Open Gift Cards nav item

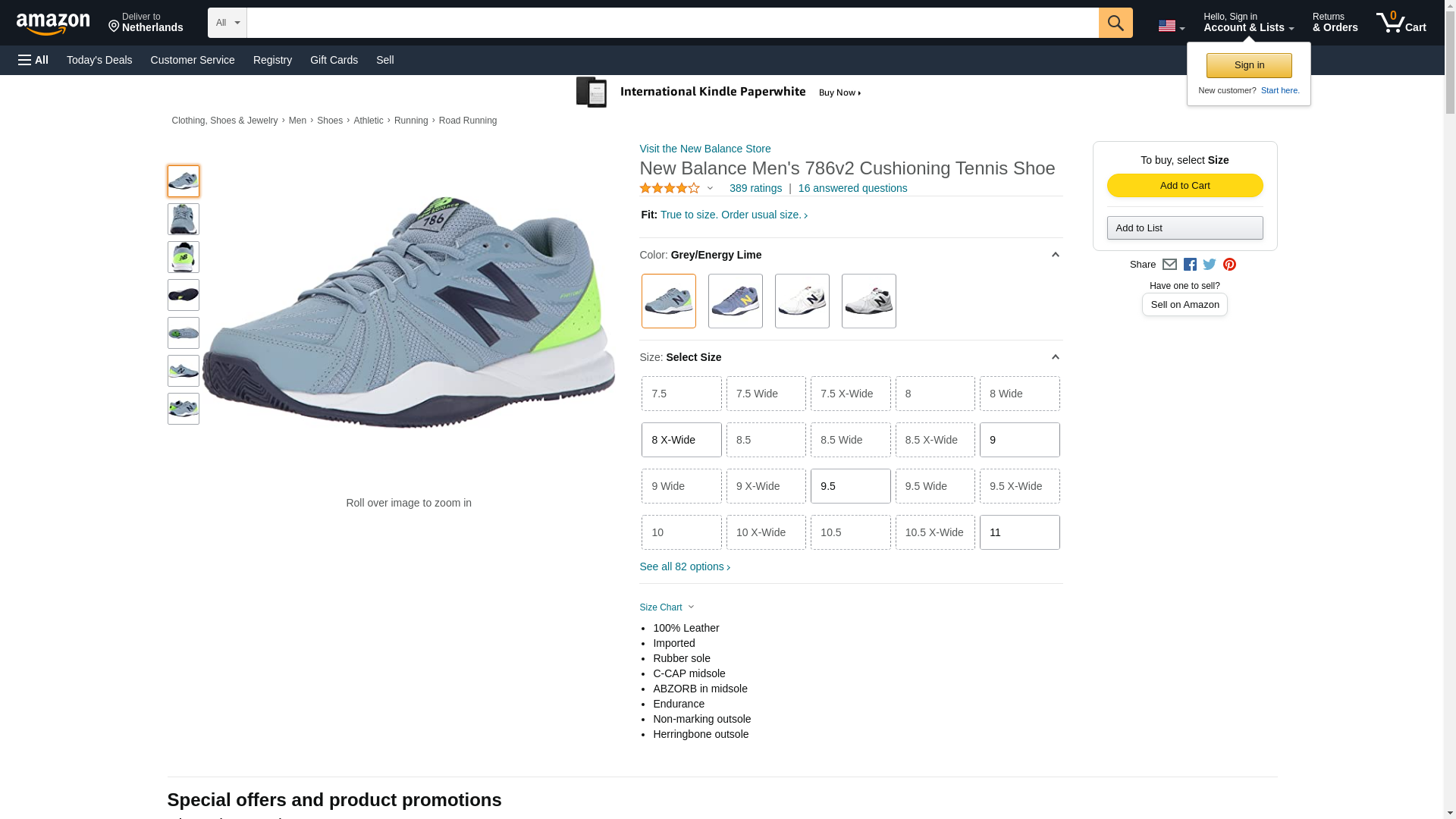pos(334,60)
